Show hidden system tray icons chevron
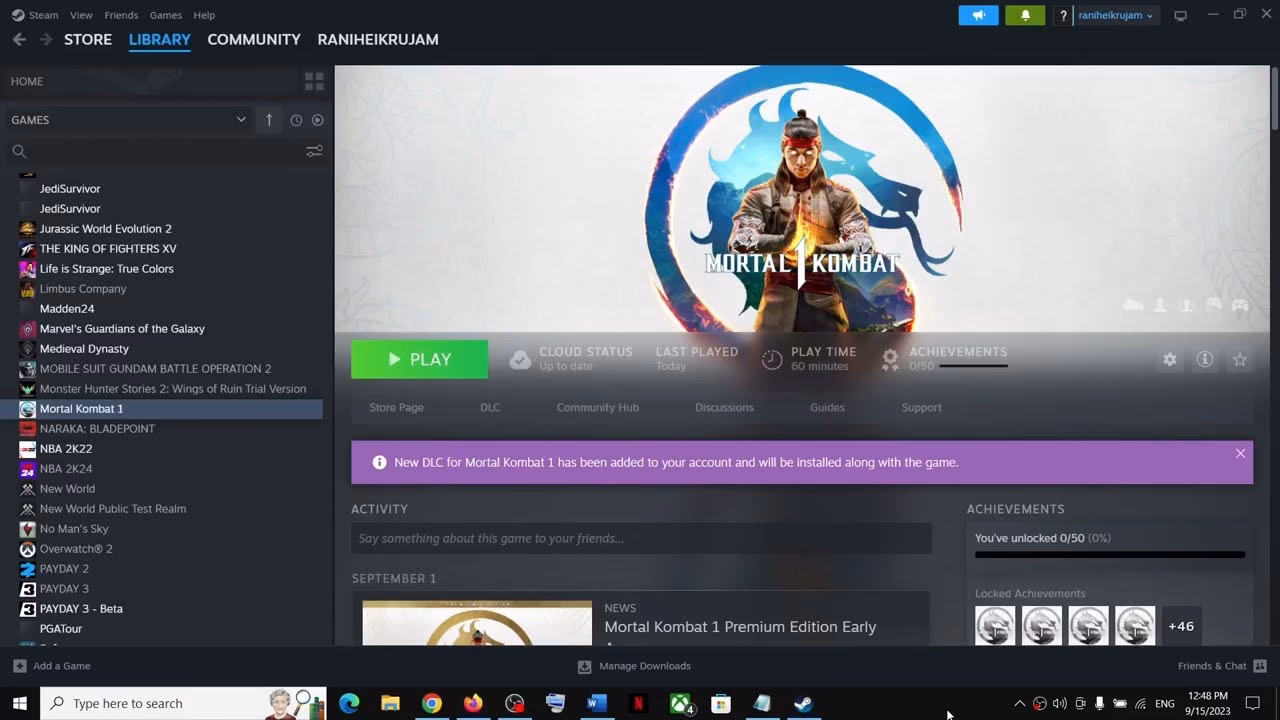The image size is (1280, 720). pos(1019,703)
